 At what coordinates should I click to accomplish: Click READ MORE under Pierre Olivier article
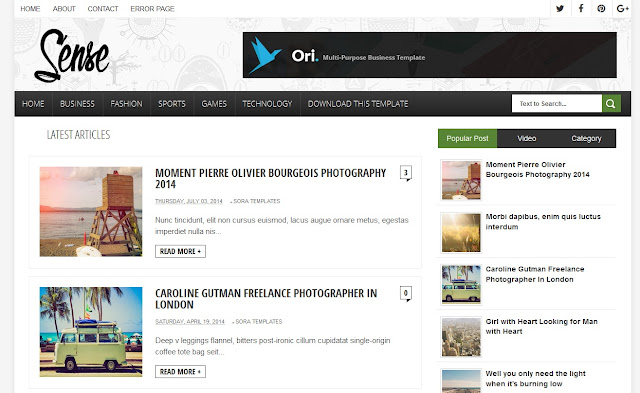pyautogui.click(x=180, y=251)
